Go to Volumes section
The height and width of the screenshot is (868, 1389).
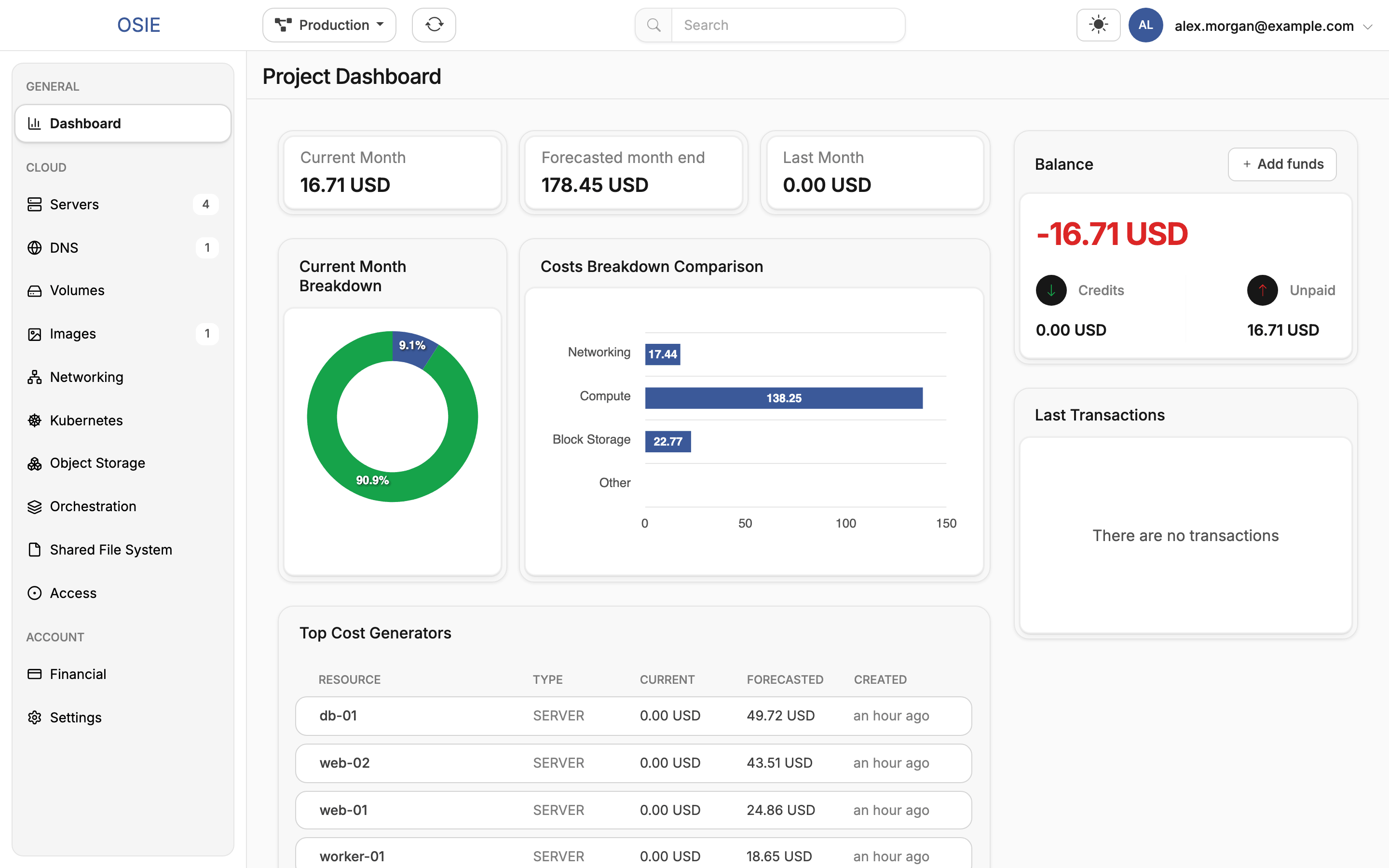pyautogui.click(x=123, y=290)
